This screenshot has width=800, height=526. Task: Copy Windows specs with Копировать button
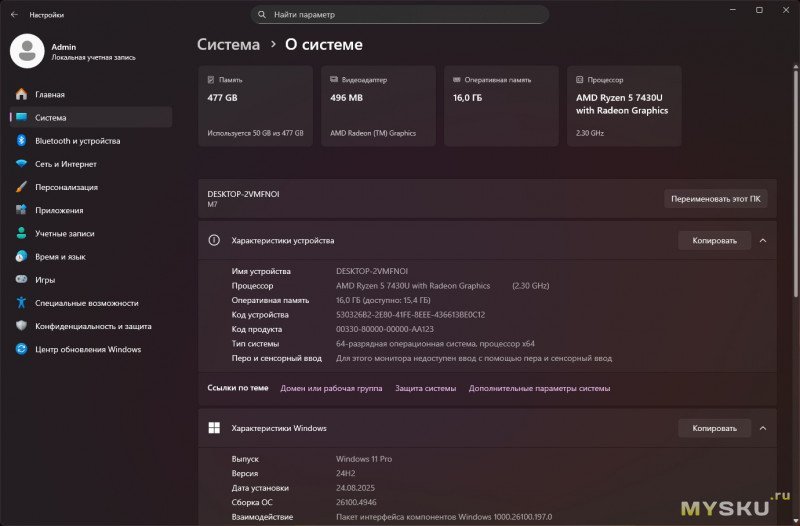pyautogui.click(x=714, y=428)
